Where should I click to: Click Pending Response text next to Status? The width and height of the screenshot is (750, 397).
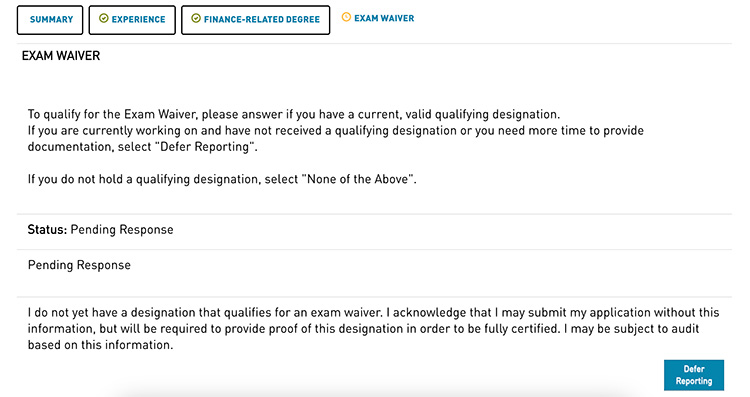click(122, 230)
